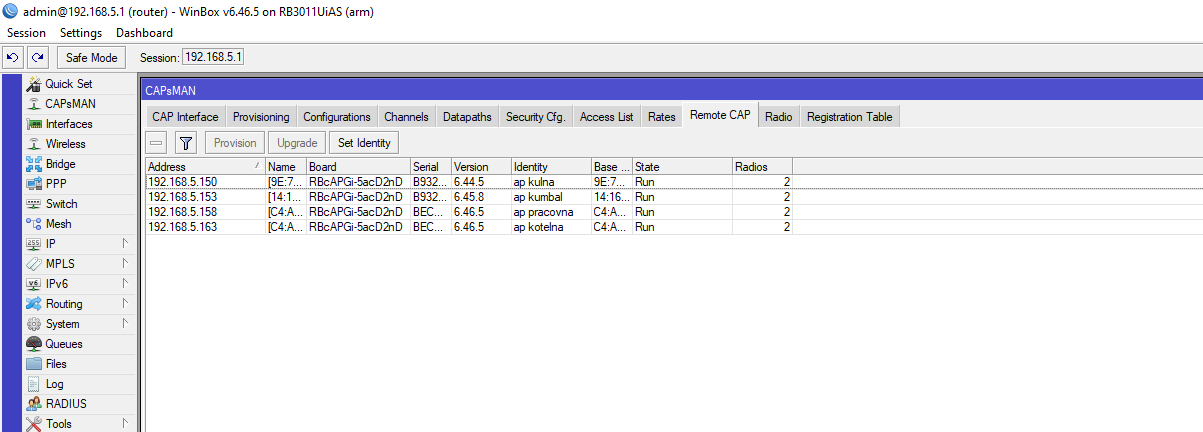The image size is (1203, 432).
Task: Click the Filter funnel icon
Action: pos(186,143)
